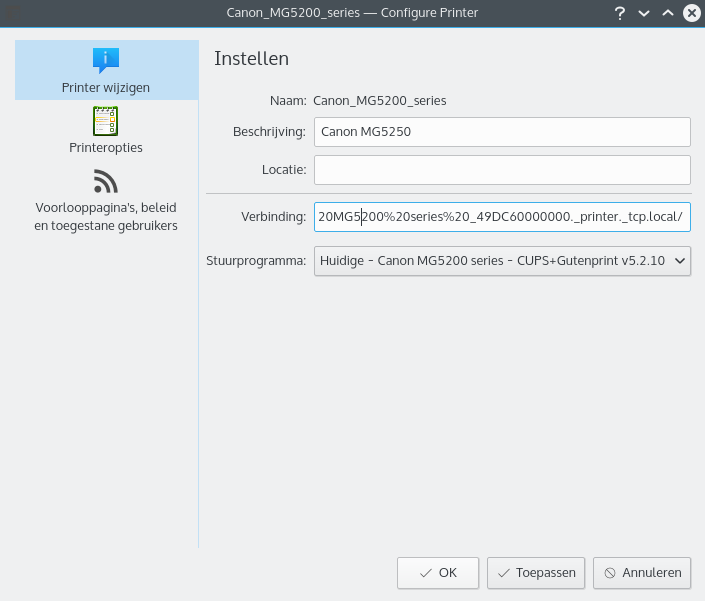Click the Beschrijving field containing Canon MG5250
705x601 pixels.
(502, 131)
